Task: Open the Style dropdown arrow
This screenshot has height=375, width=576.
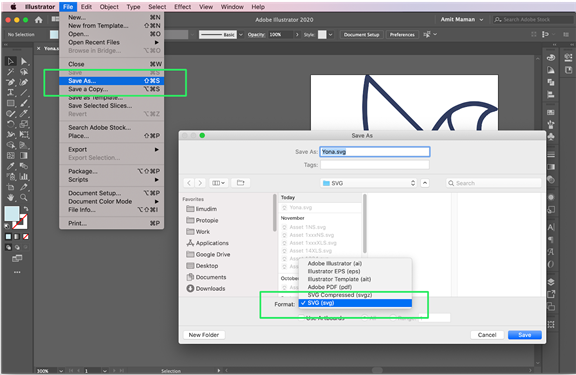Action: click(331, 35)
